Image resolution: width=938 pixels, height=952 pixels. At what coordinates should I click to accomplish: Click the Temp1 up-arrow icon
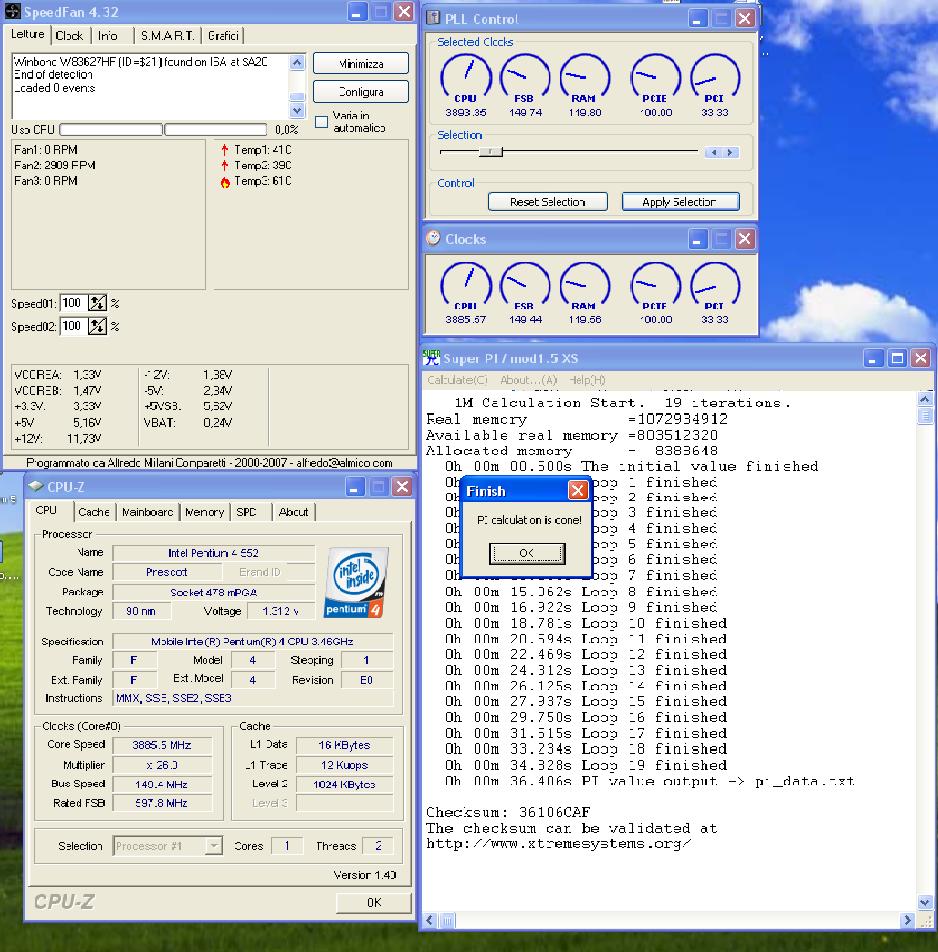[x=225, y=149]
